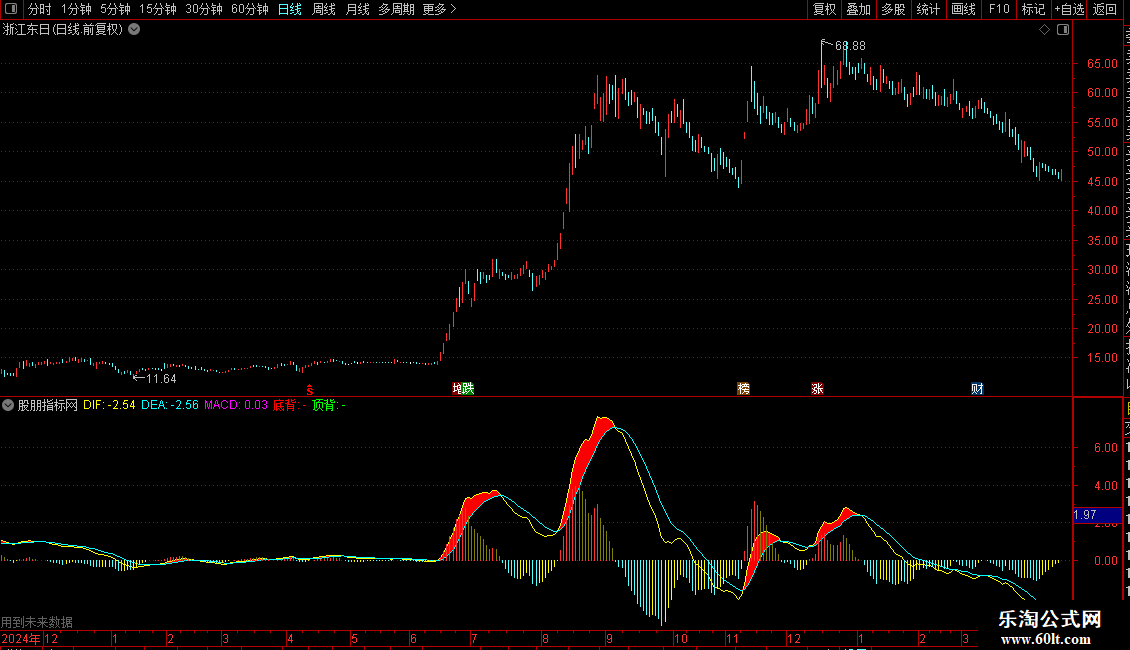This screenshot has height=650, width=1130.
Task: Click the 标记 mark button
Action: coord(1033,9)
